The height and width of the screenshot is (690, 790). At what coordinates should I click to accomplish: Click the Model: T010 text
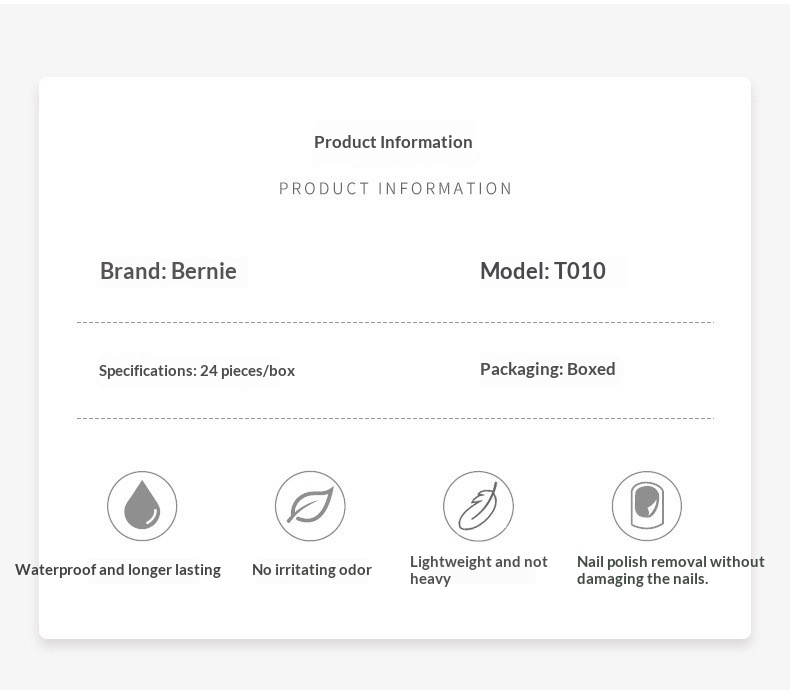tap(543, 271)
